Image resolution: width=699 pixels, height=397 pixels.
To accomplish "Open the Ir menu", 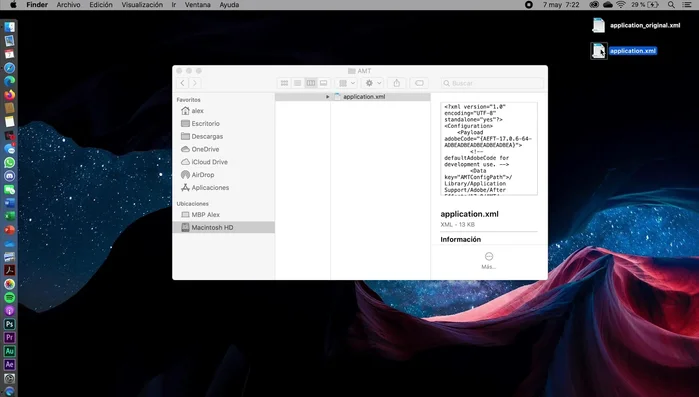I will coord(174,5).
